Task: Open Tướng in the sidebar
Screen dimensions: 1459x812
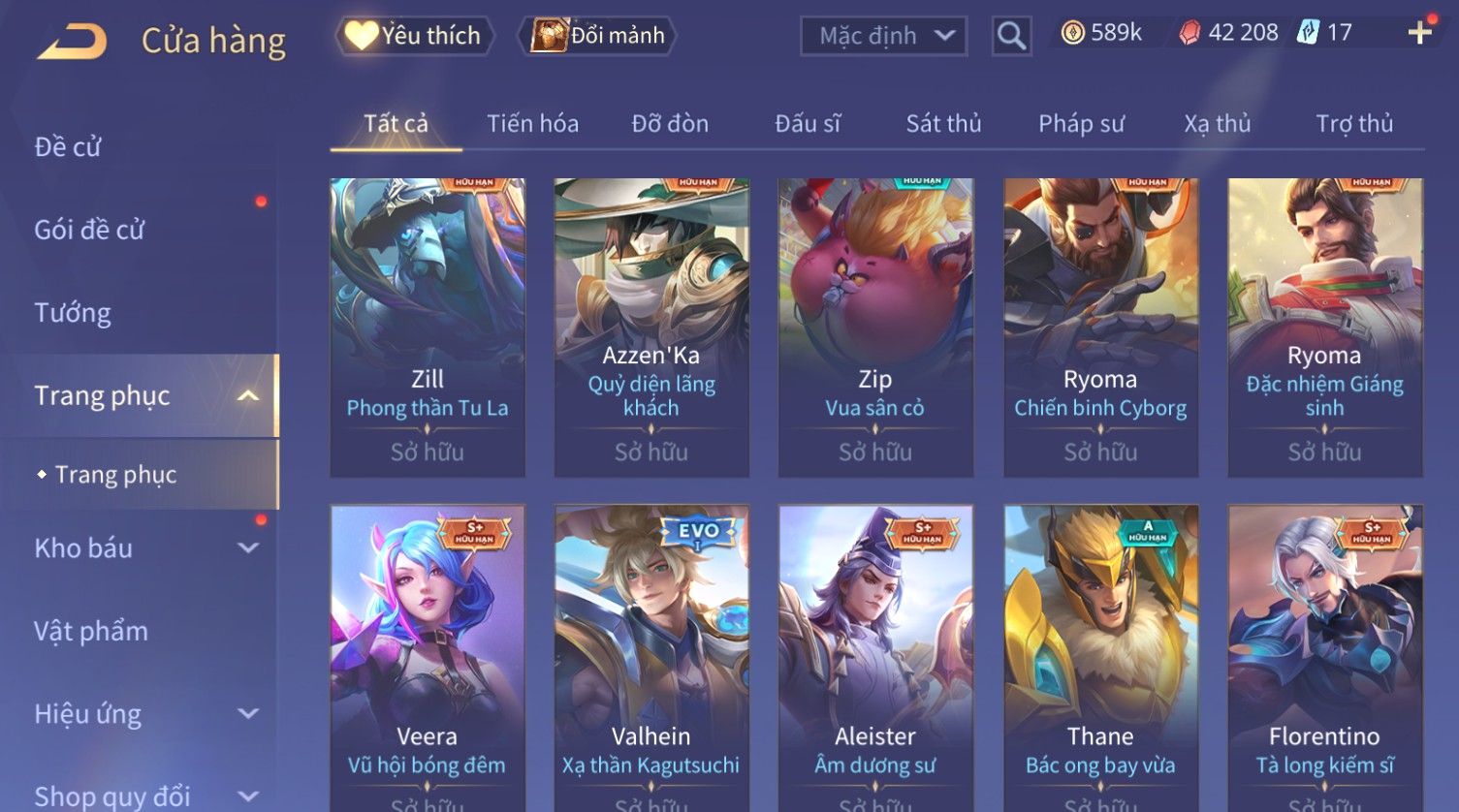Action: pyautogui.click(x=73, y=313)
